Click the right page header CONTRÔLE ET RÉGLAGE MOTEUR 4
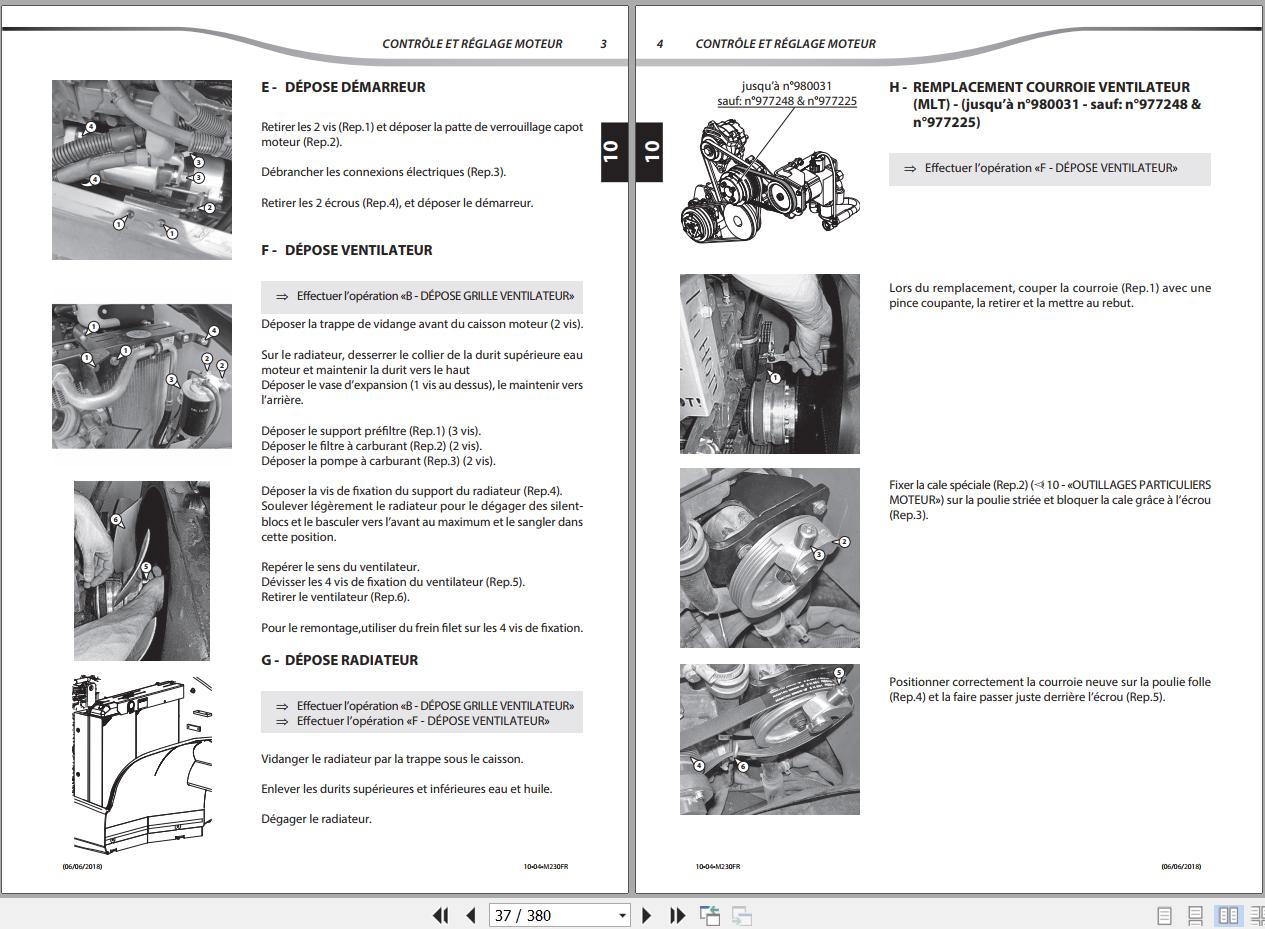The width and height of the screenshot is (1265, 929). coord(766,44)
